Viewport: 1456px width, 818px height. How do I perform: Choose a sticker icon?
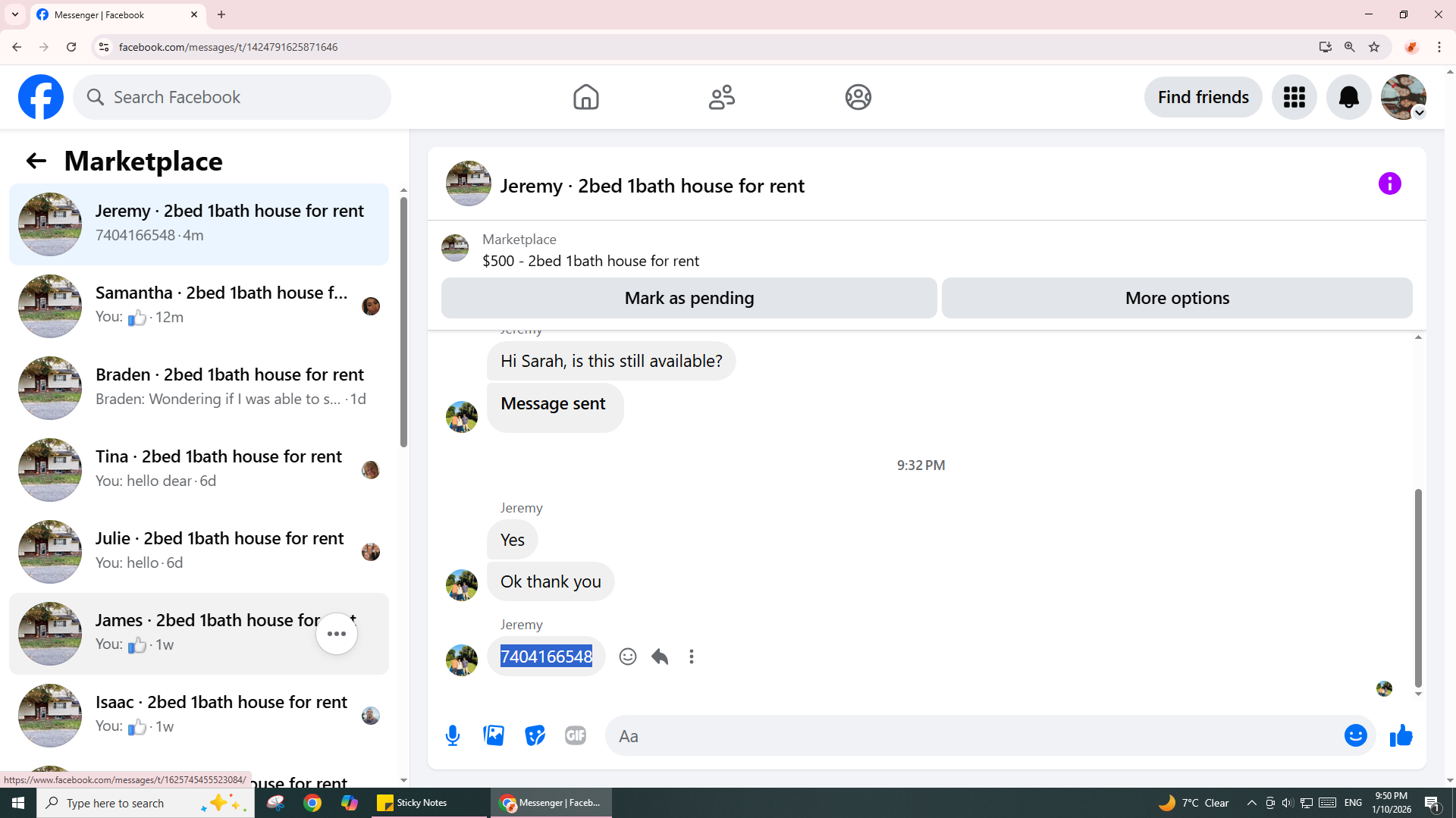[535, 735]
